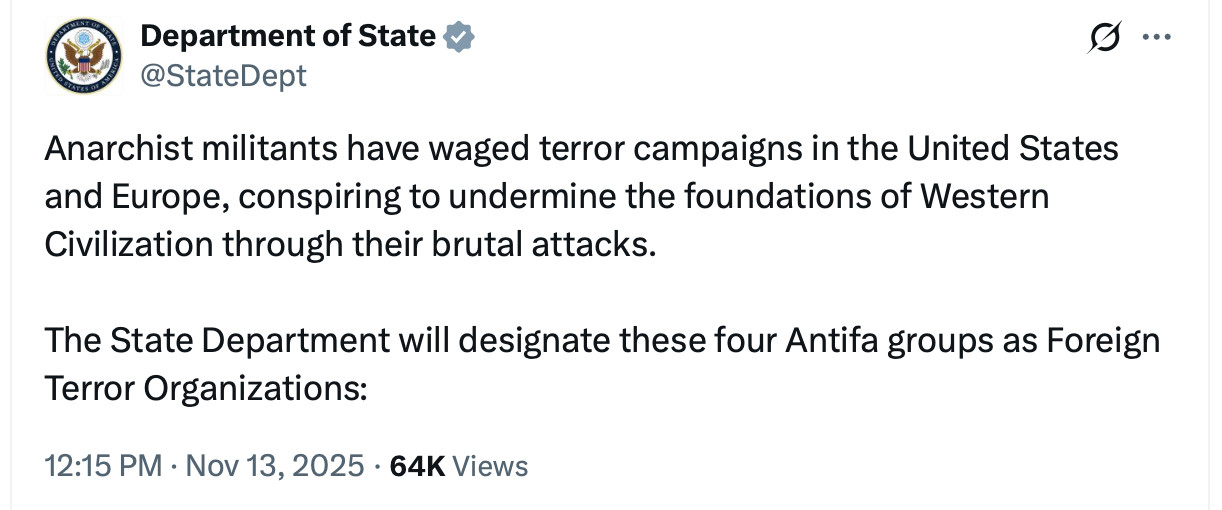Image resolution: width=1222 pixels, height=510 pixels.
Task: Click the Nov 13, 2025 date
Action: [273, 465]
